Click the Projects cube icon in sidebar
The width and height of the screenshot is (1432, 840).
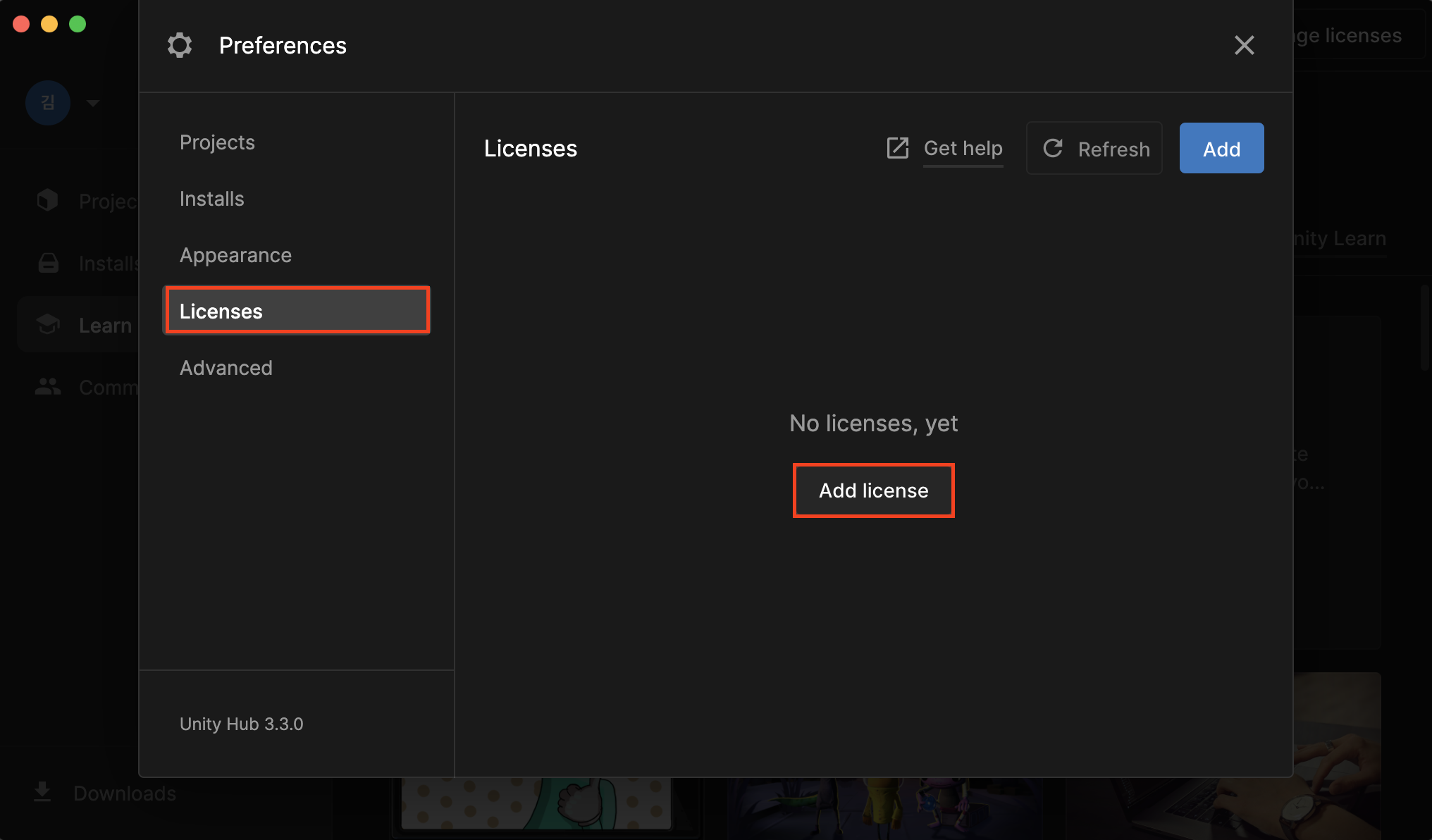(x=48, y=201)
